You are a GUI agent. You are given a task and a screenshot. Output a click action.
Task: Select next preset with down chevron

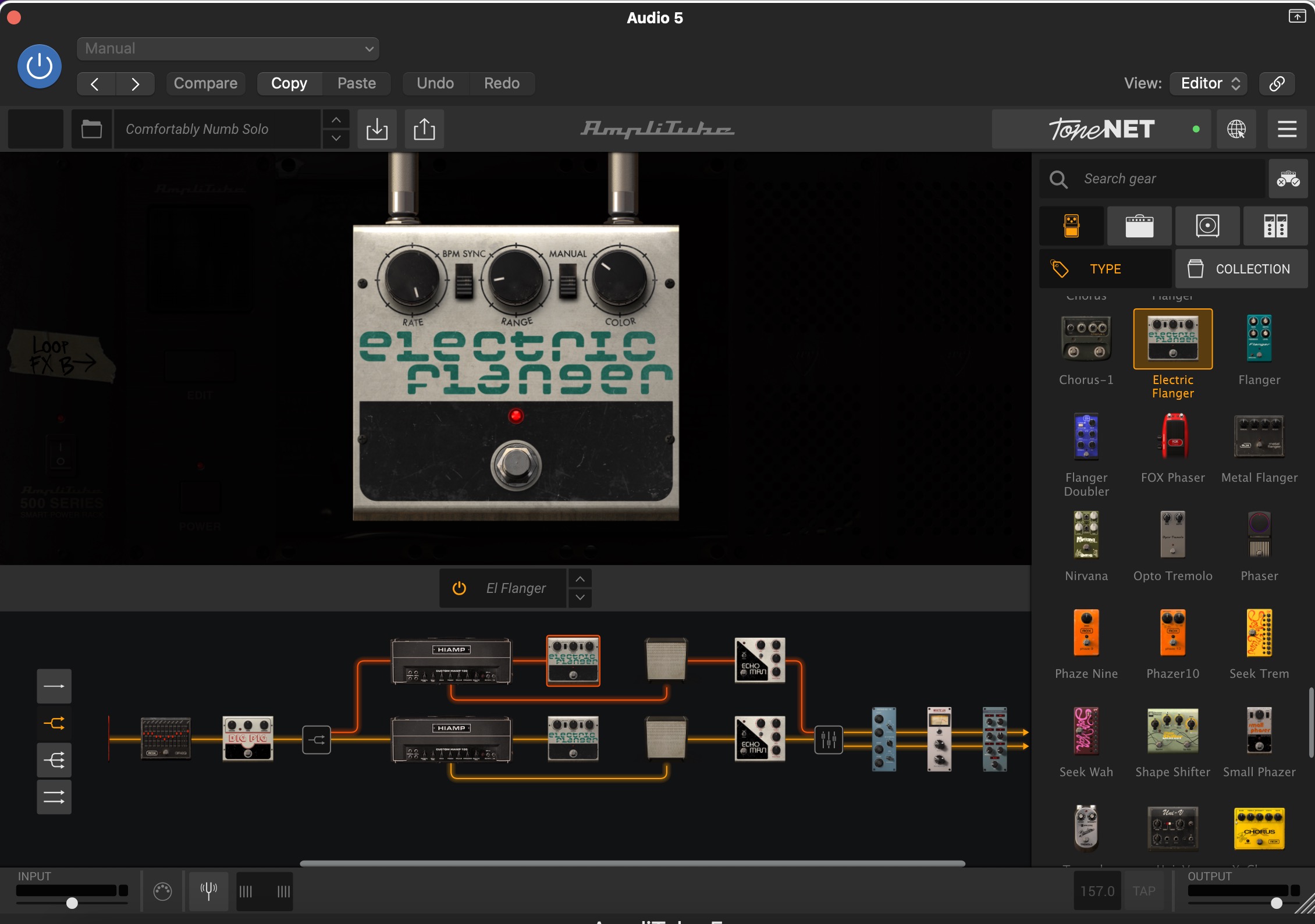[336, 138]
